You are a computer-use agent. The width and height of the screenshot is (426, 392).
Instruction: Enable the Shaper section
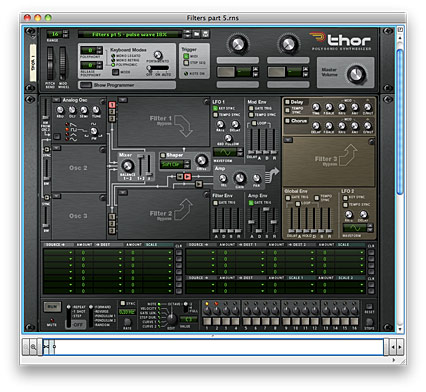[x=163, y=155]
